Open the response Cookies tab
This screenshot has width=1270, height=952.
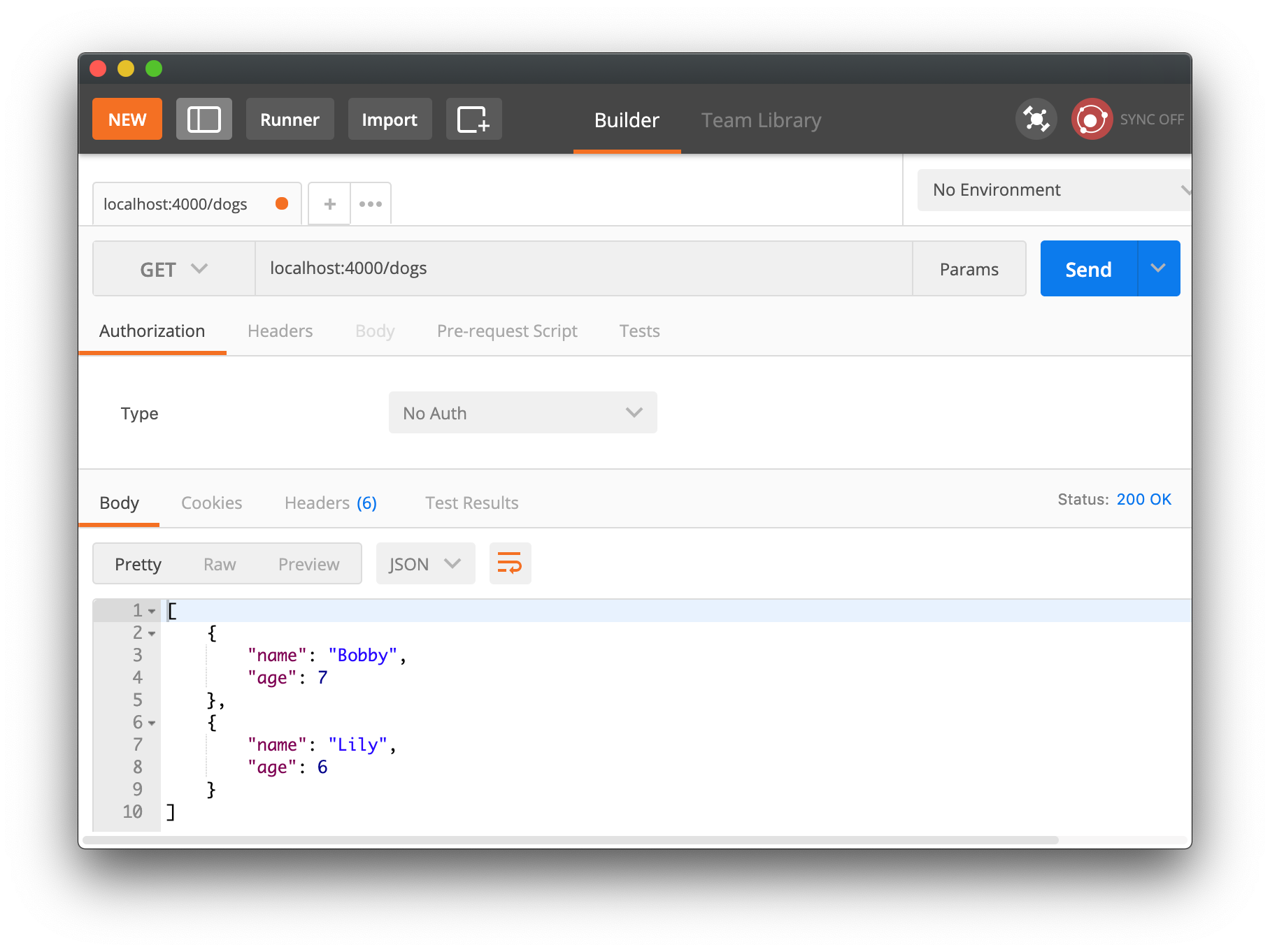click(212, 503)
